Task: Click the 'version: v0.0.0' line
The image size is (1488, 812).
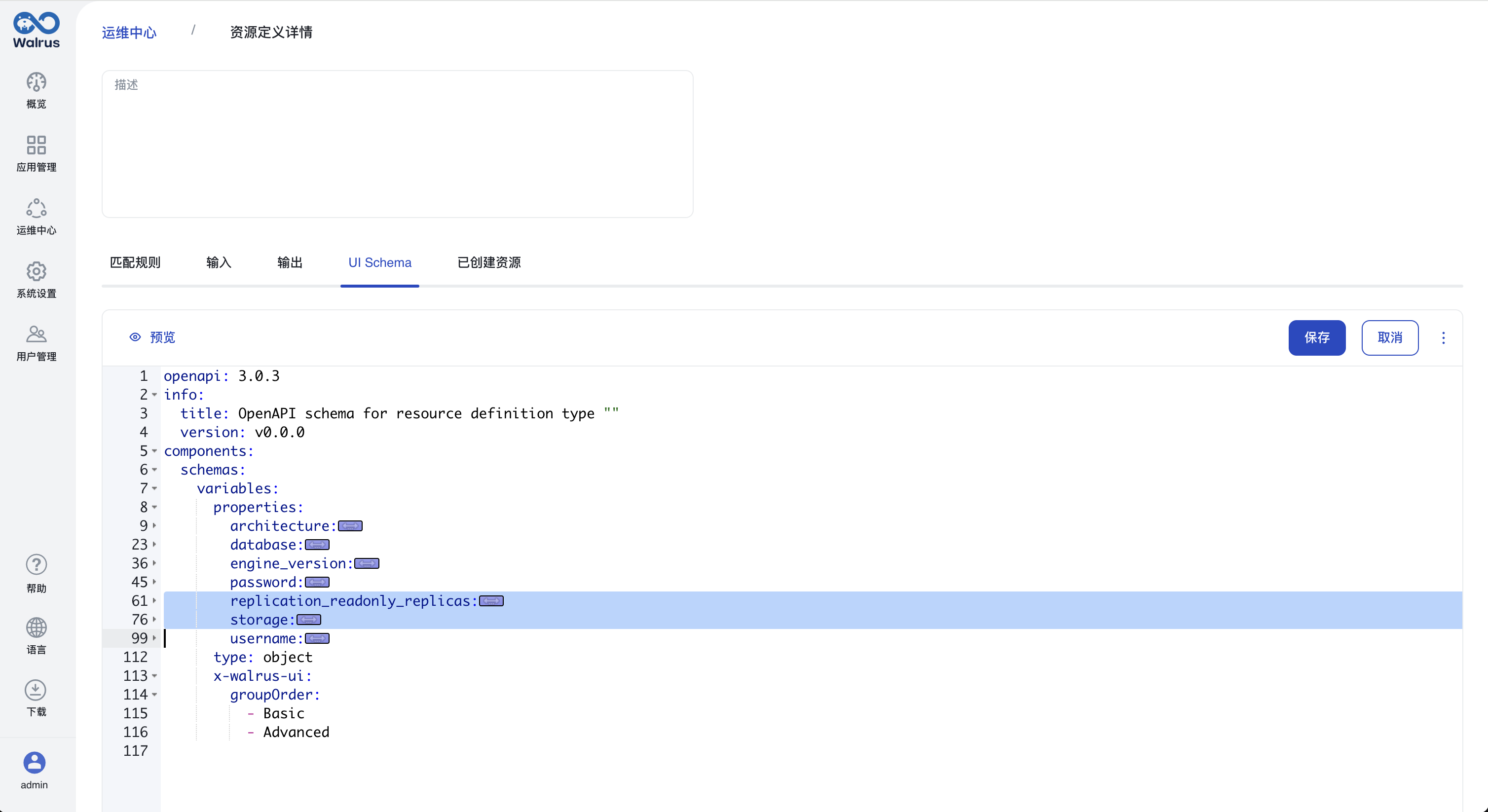Action: 243,432
